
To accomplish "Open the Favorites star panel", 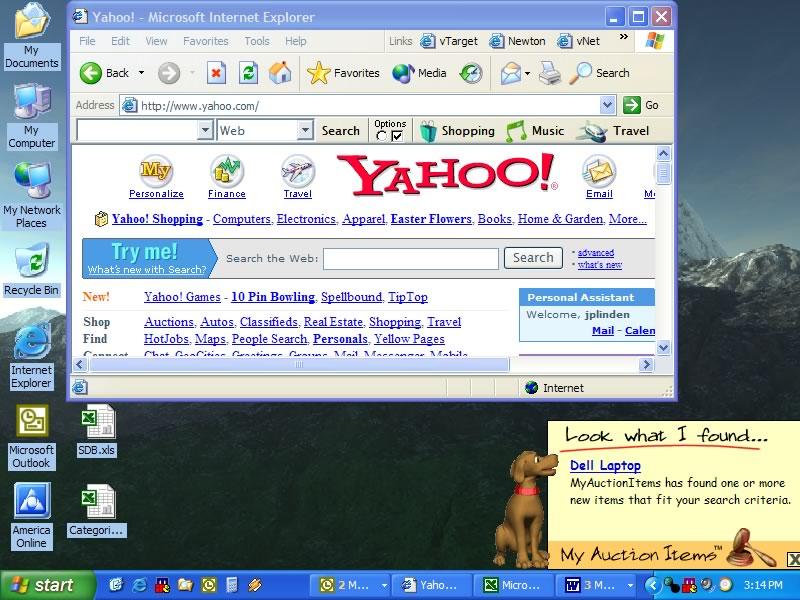I will [x=343, y=73].
